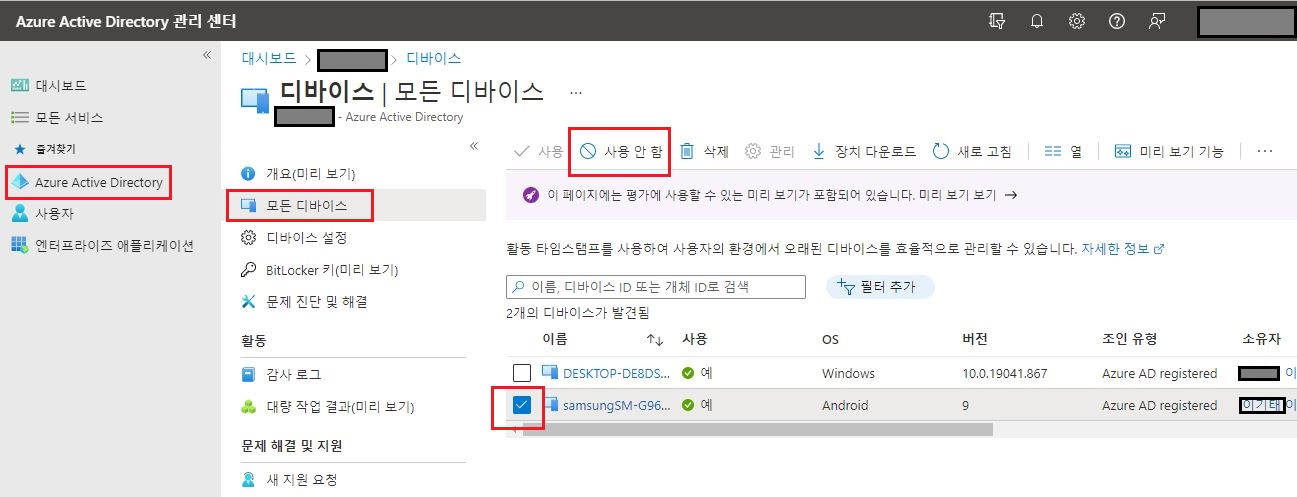Viewport: 1297px width, 497px height.
Task: Uncheck the samsungSM-G96 row checkbox
Action: tap(522, 405)
